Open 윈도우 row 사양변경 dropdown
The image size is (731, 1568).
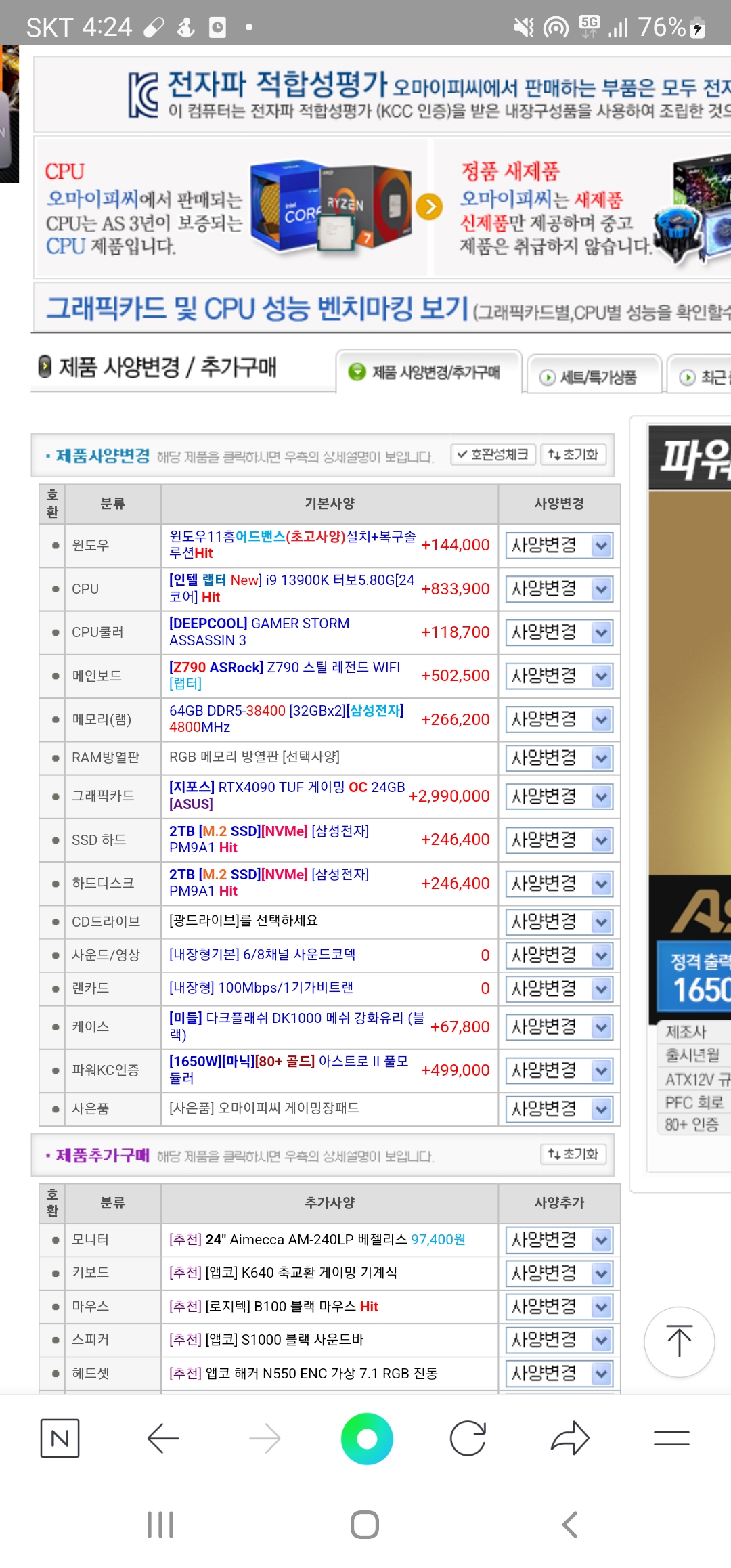click(x=559, y=546)
